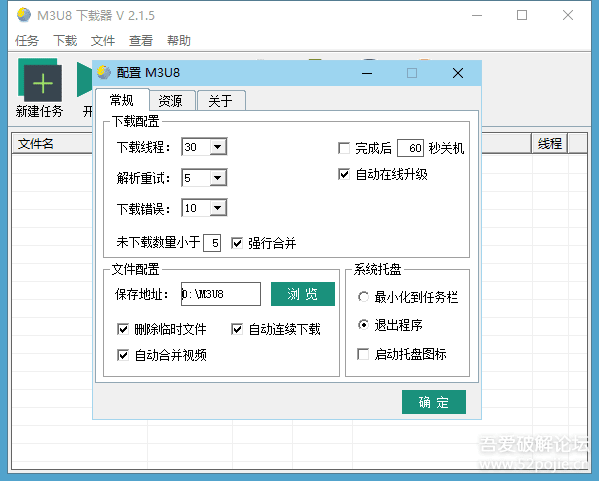Toggle the 强行合并 checkbox
This screenshot has width=599, height=481.
237,243
